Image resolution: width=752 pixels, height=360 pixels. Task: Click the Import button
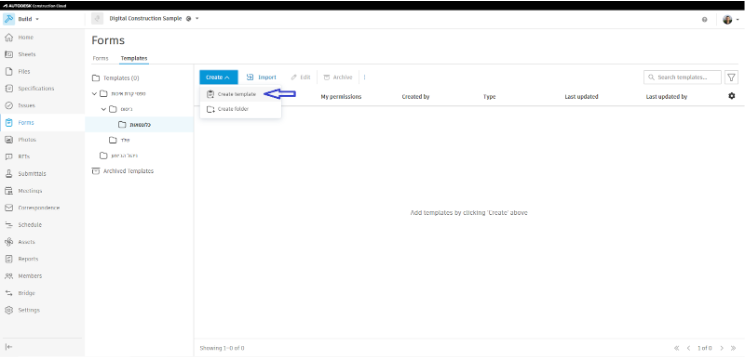tap(261, 77)
